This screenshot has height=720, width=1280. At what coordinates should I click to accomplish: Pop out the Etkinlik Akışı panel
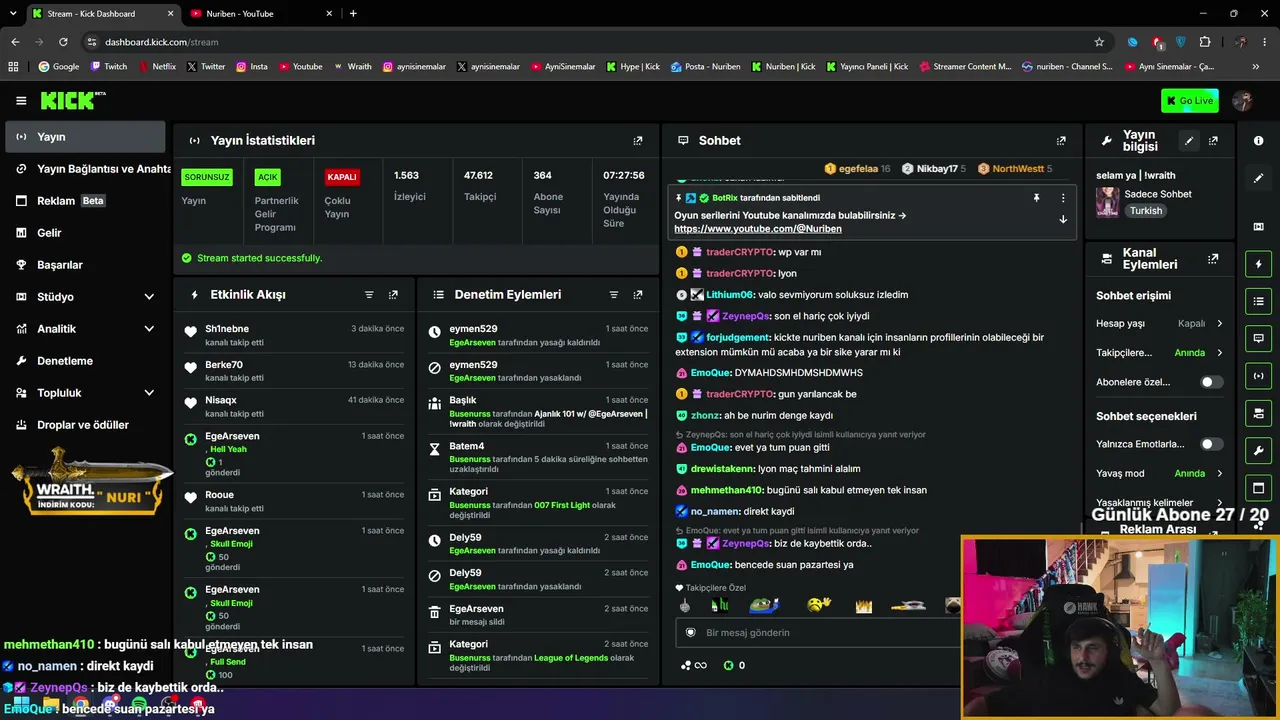pyautogui.click(x=393, y=295)
